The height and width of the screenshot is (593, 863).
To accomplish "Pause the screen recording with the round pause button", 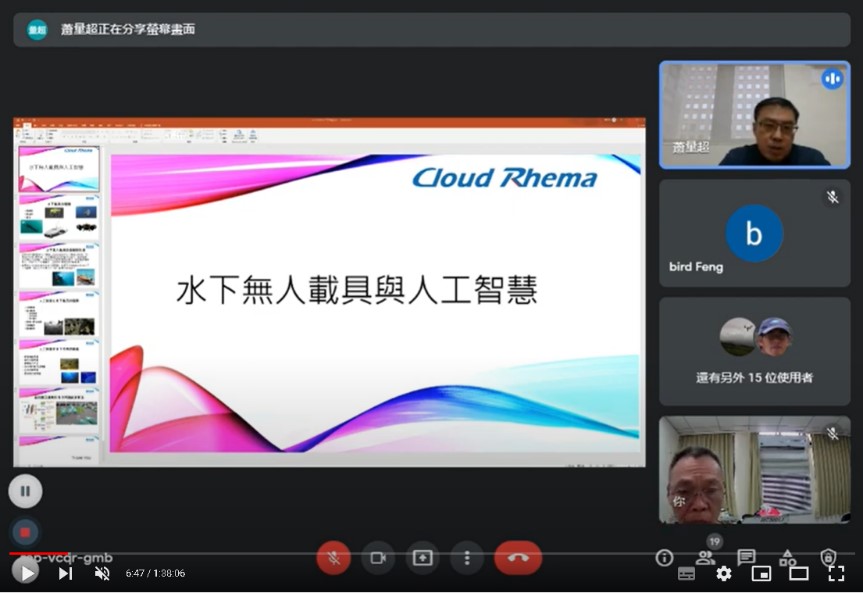I will coord(25,491).
